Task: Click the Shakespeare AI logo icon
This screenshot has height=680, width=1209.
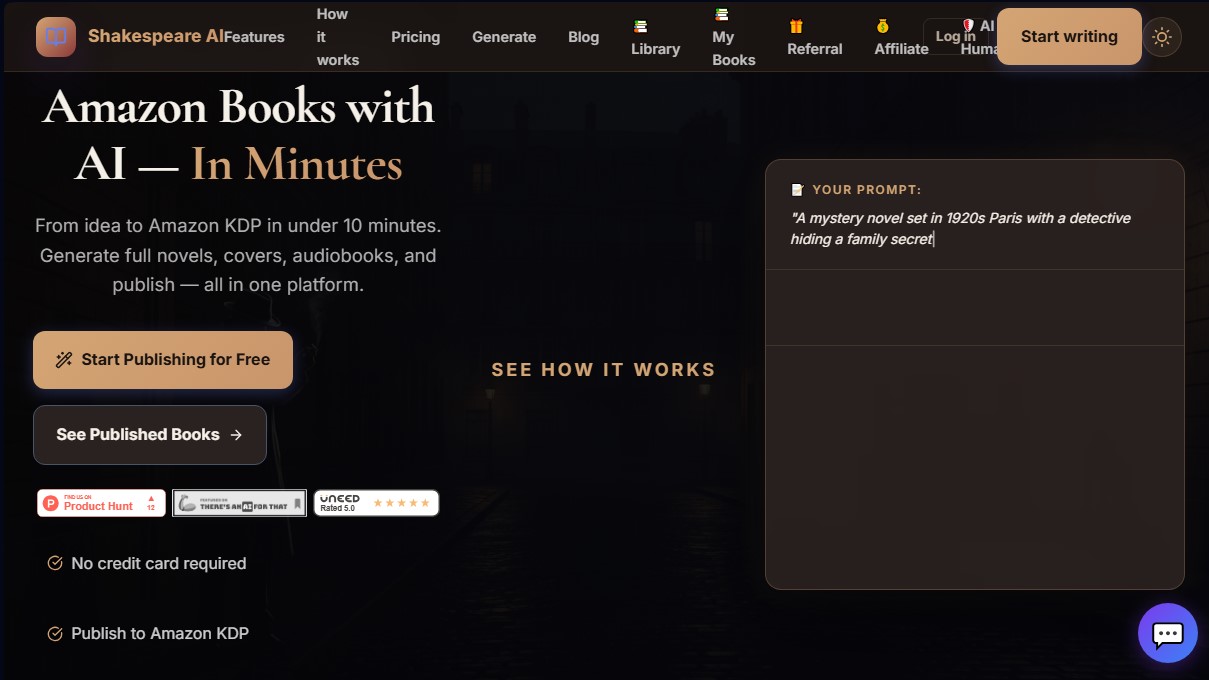Action: click(56, 37)
